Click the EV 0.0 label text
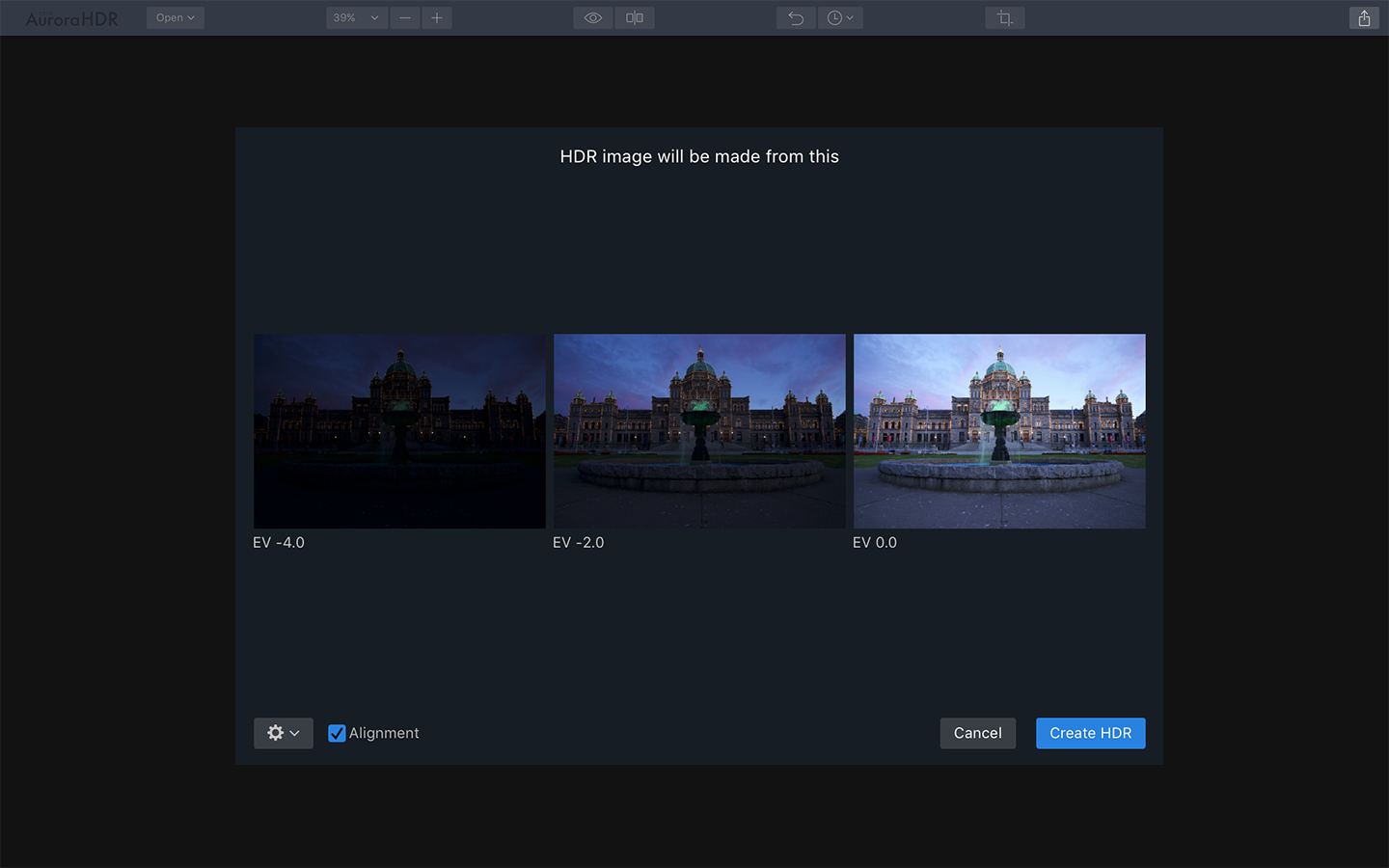The height and width of the screenshot is (868, 1389). (875, 543)
